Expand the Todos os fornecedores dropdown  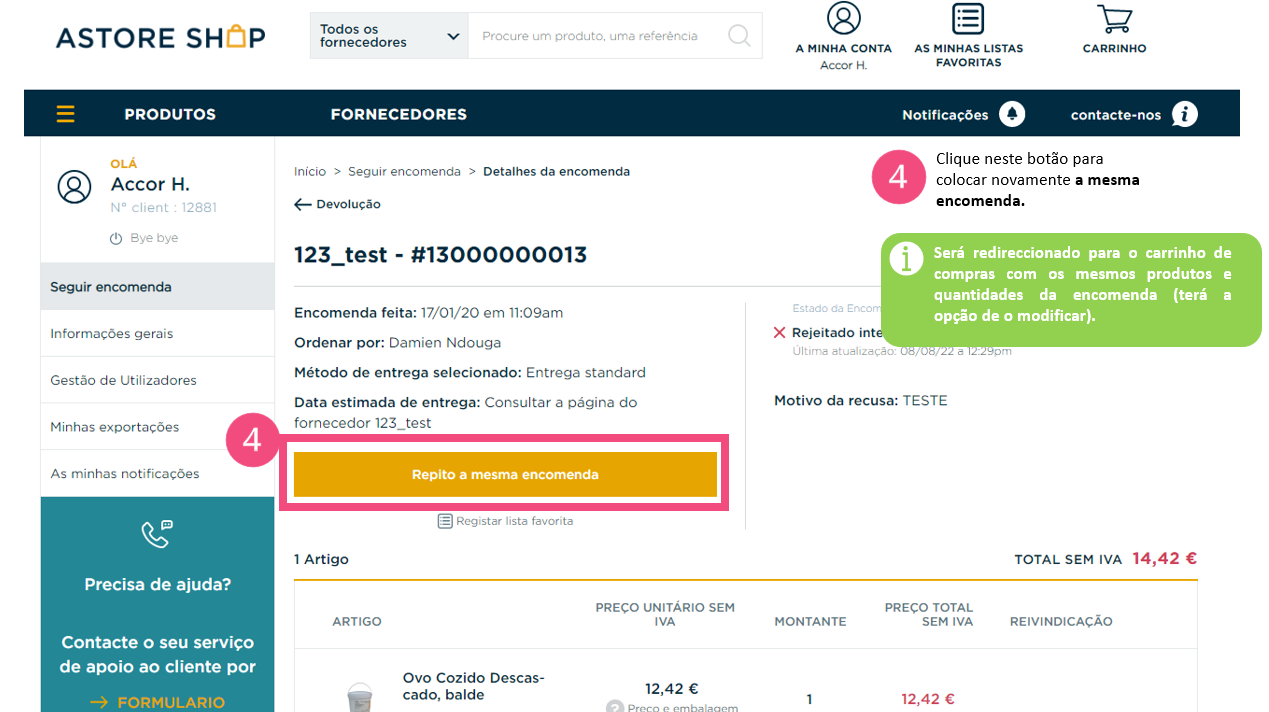(389, 36)
